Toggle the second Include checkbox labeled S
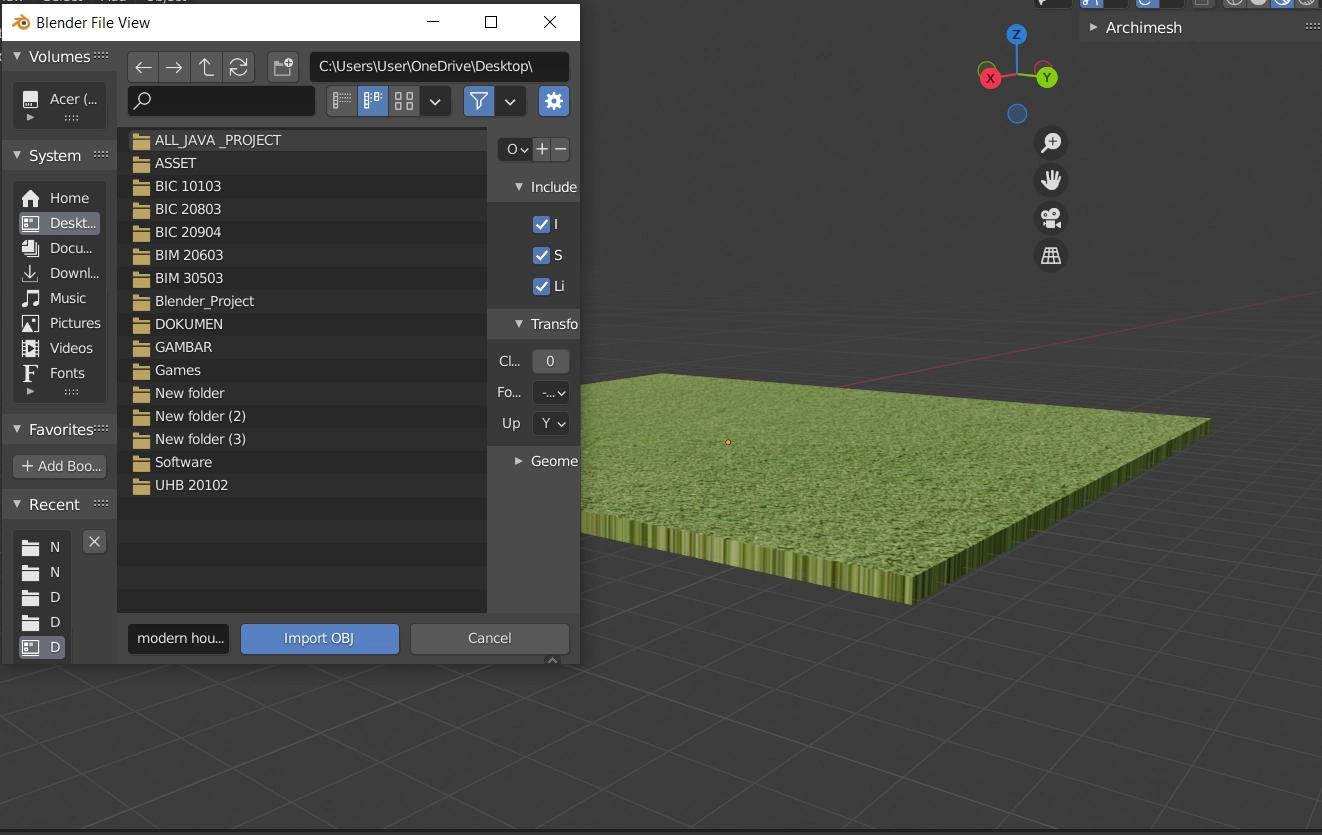 click(x=542, y=255)
